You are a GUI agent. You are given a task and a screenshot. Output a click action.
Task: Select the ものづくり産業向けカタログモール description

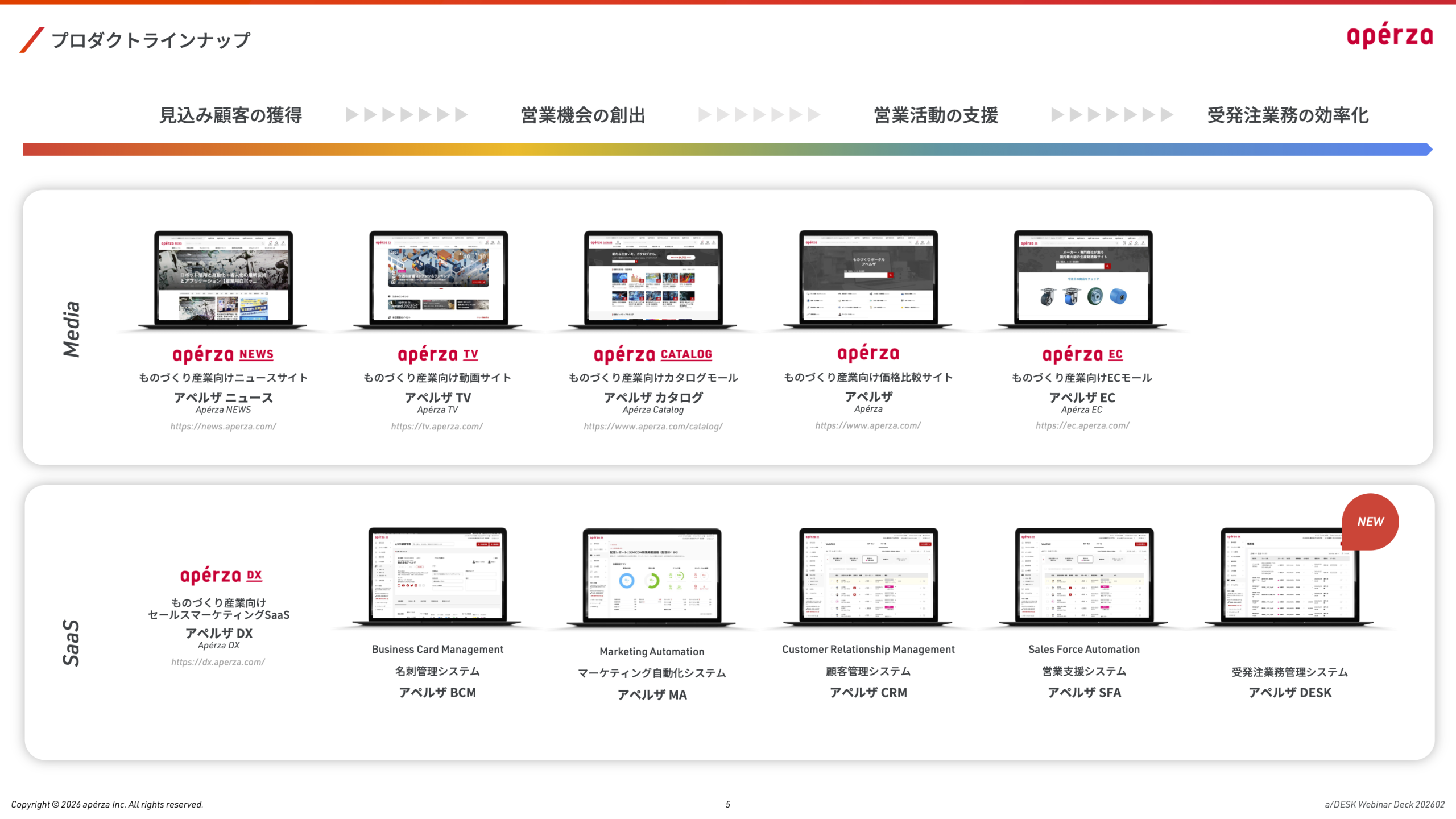coord(653,378)
